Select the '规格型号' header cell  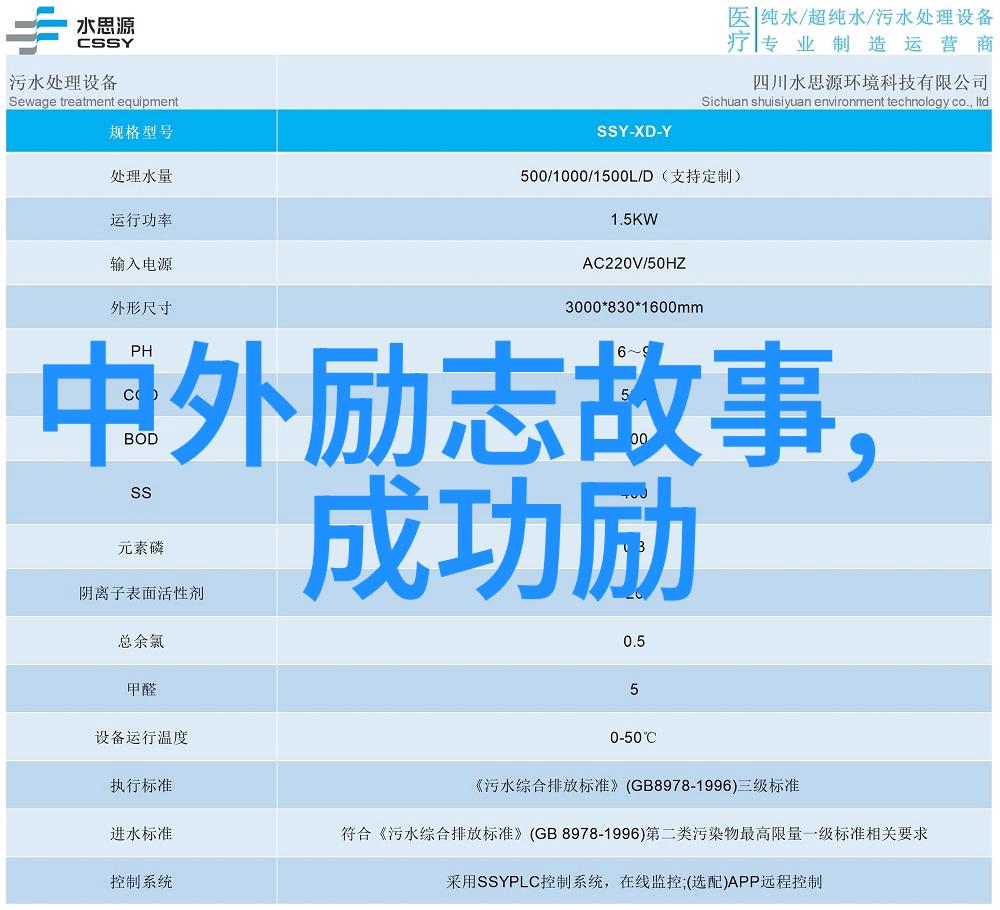pyautogui.click(x=141, y=132)
